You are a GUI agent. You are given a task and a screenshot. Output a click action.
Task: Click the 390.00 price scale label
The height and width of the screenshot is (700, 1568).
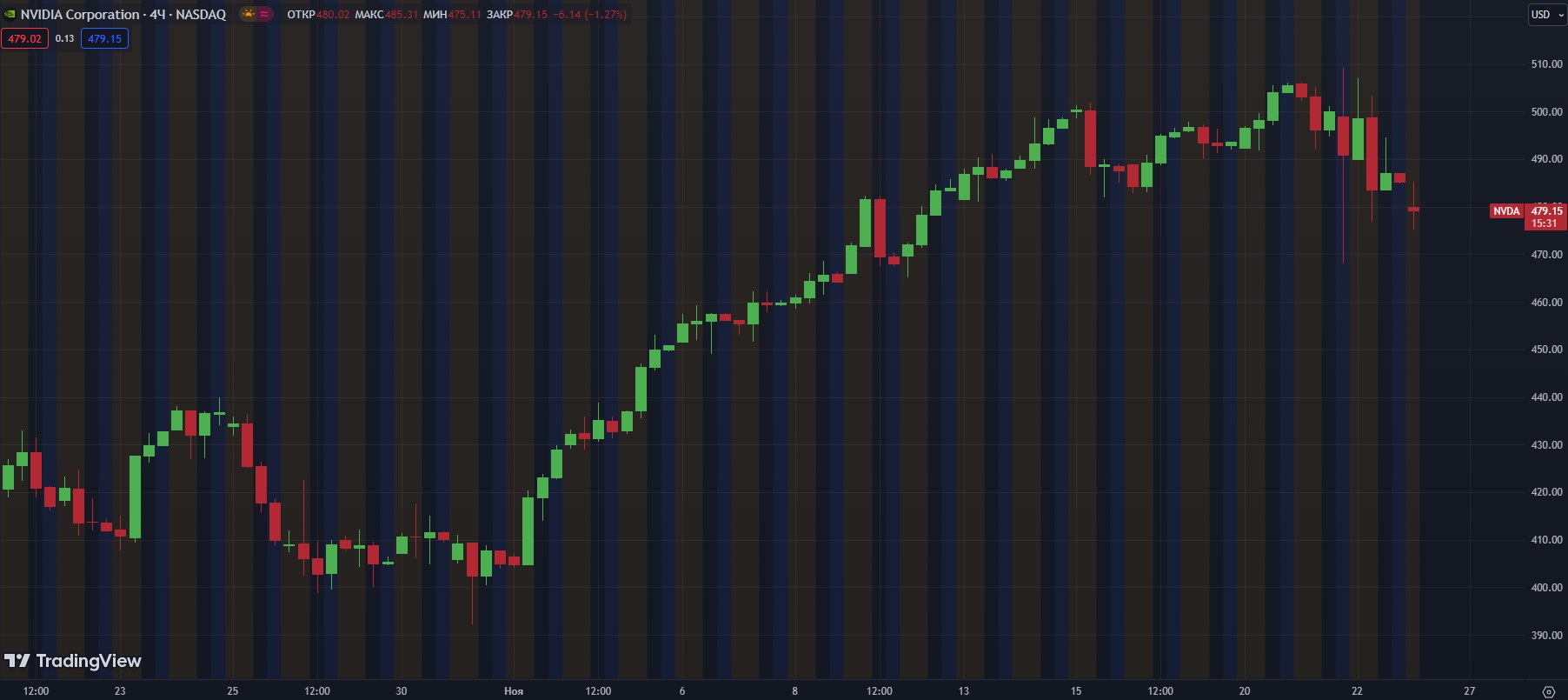click(x=1546, y=636)
